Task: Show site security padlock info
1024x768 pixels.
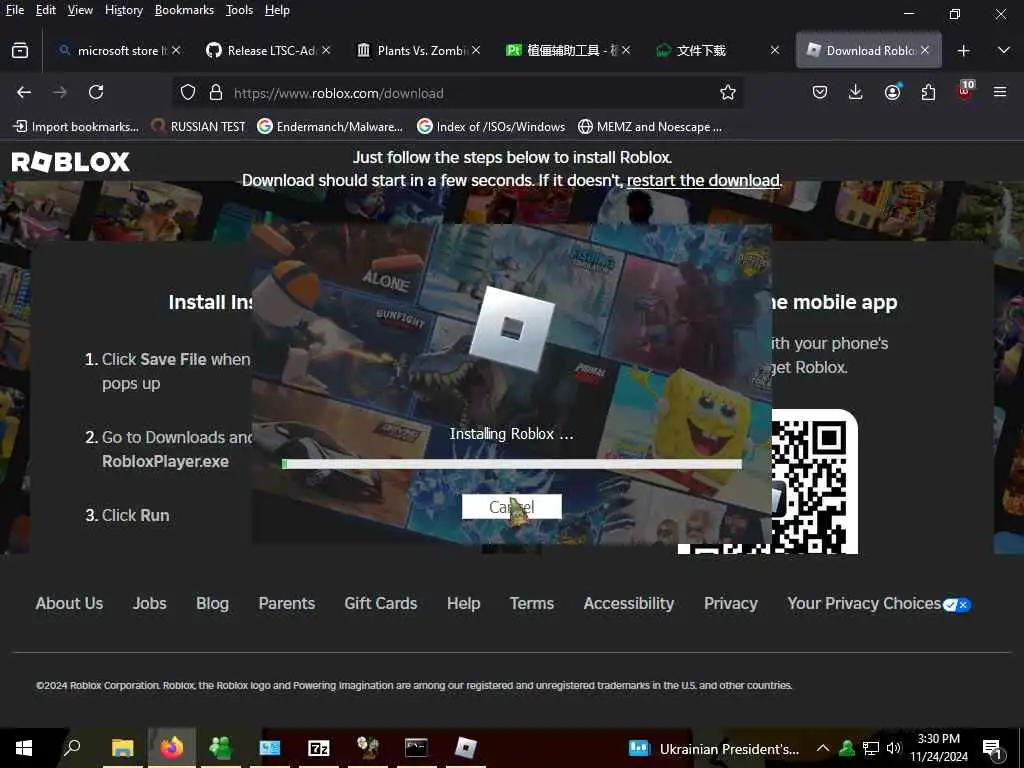Action: coord(216,93)
